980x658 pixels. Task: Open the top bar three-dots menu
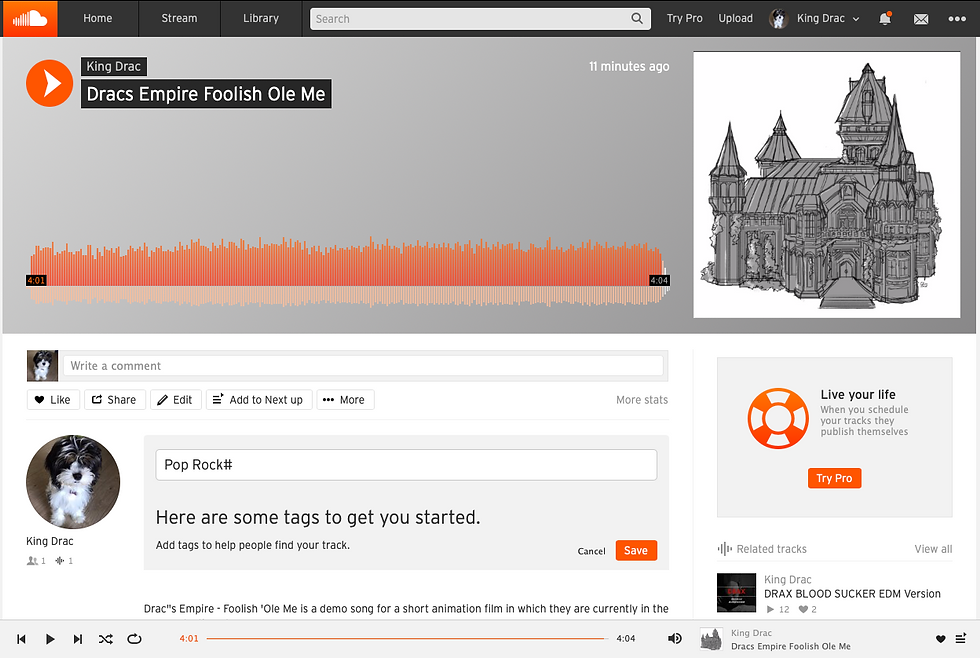(957, 19)
